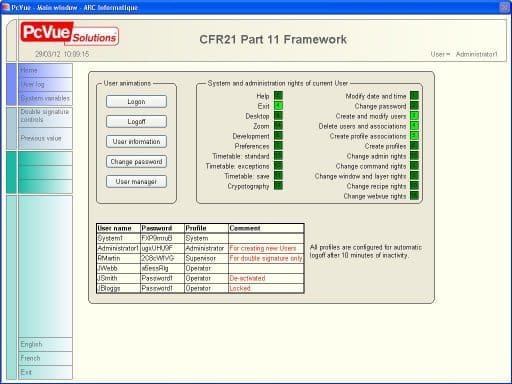Screen dimensions: 512x384
Task: Click the Exit rights indicator square
Action: 278,106
